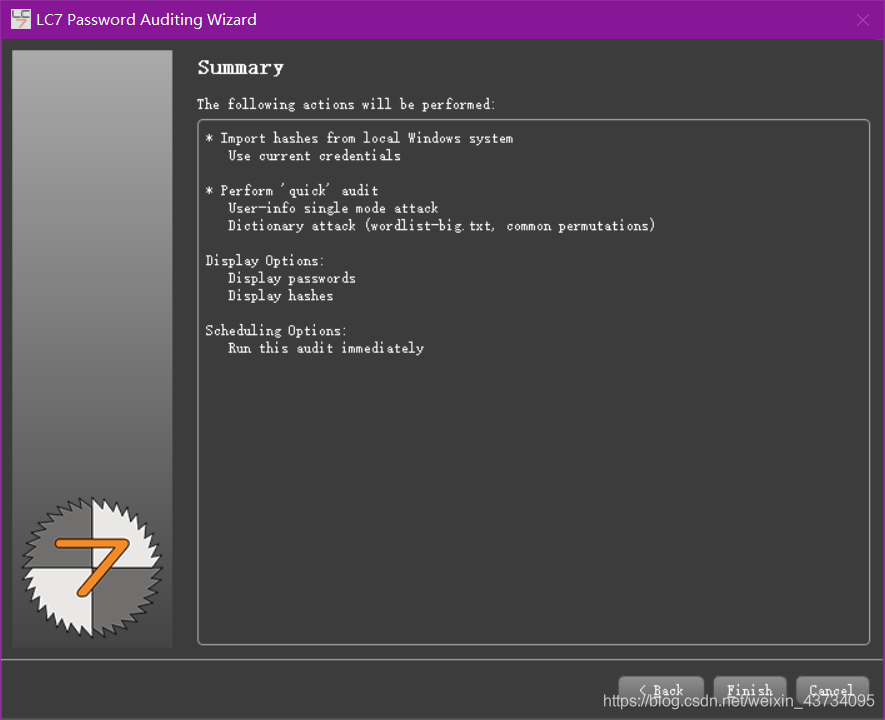The width and height of the screenshot is (885, 720).
Task: Click the 'Display Options:' heading
Action: click(265, 261)
